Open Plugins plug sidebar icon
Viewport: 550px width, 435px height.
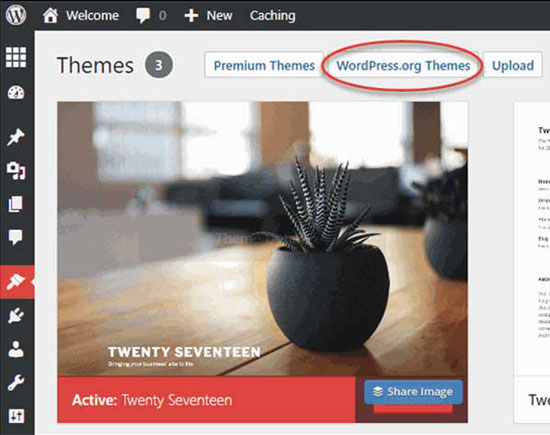tap(16, 315)
